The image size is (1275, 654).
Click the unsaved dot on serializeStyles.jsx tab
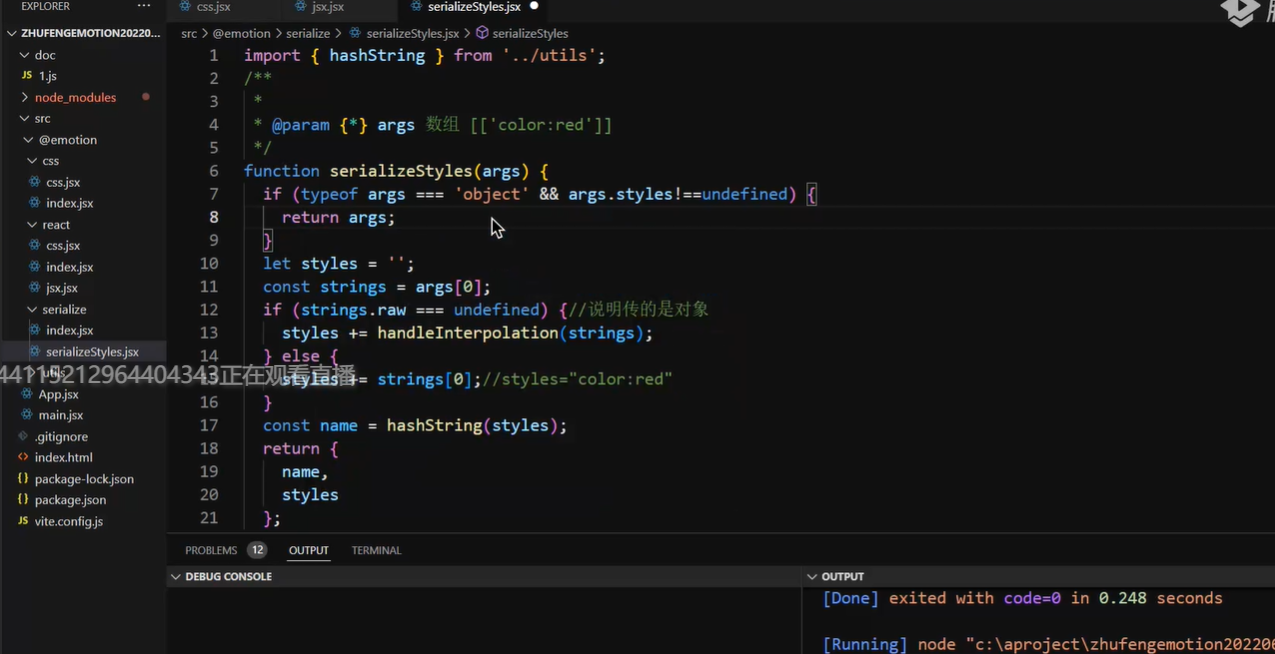coord(534,6)
